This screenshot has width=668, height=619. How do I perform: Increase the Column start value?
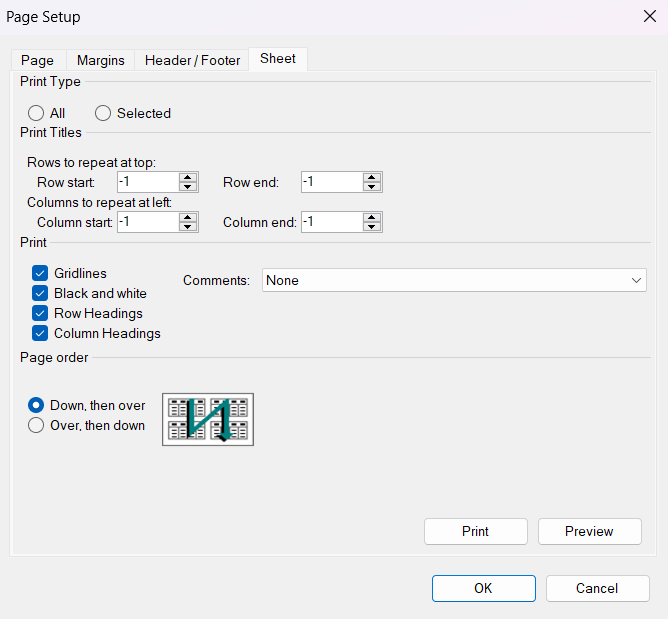tap(188, 217)
